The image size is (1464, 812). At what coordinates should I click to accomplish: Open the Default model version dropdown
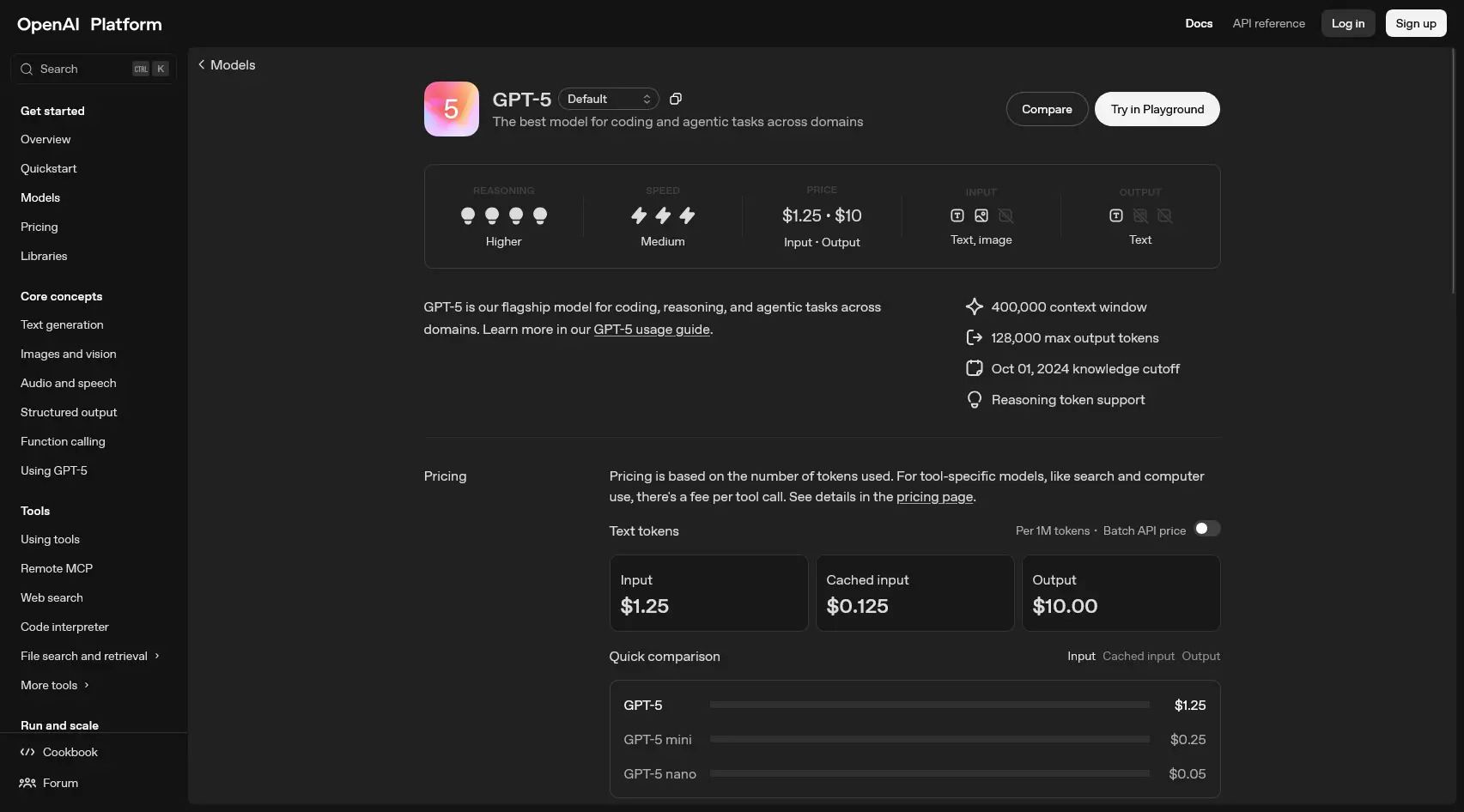click(608, 98)
